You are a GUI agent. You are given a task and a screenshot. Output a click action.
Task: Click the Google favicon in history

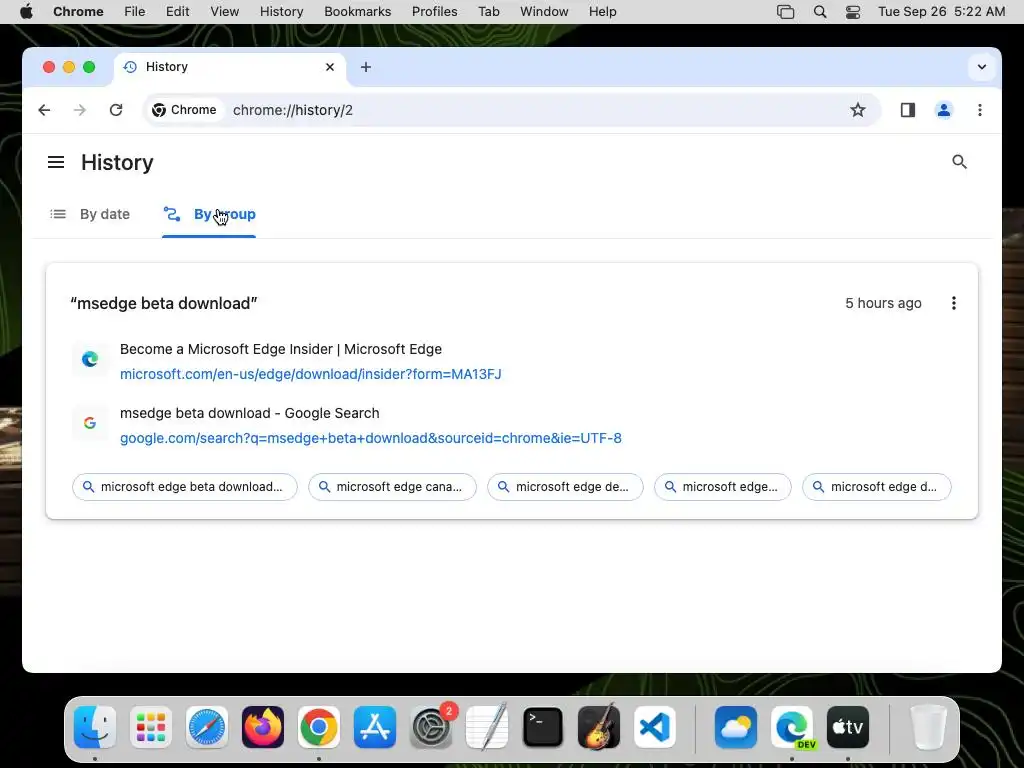(90, 423)
